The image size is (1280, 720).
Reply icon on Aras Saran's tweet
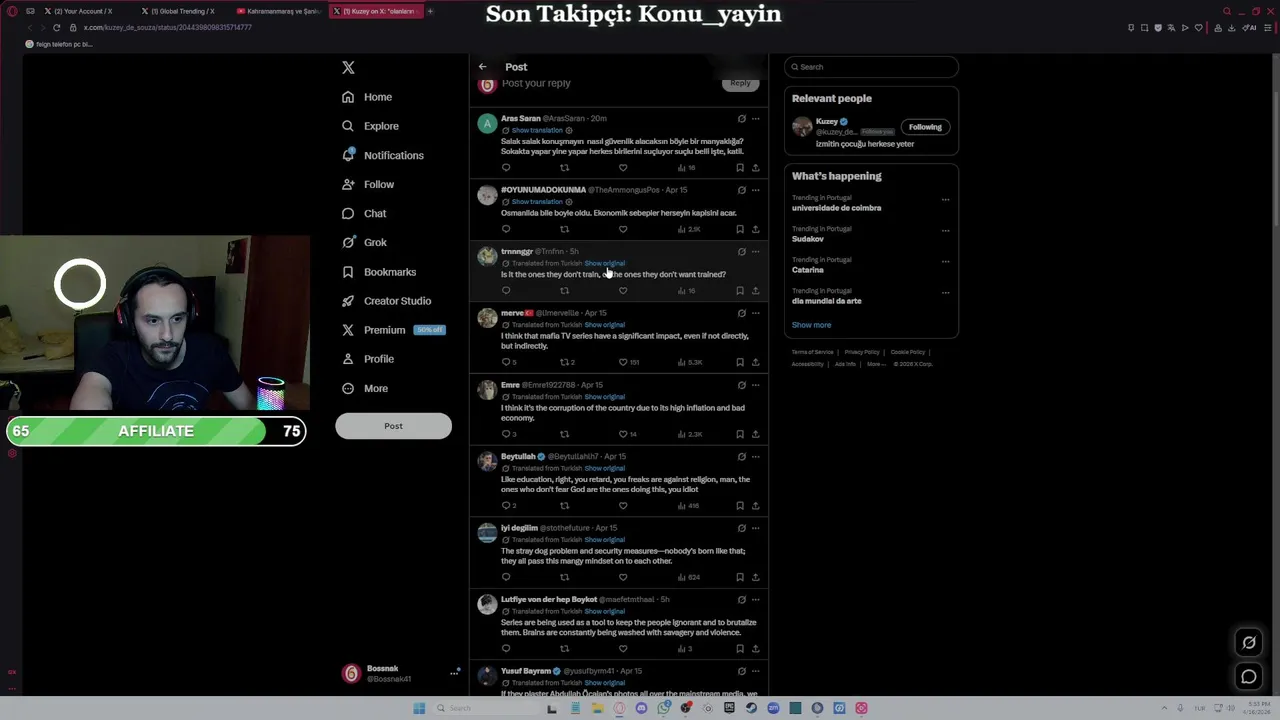point(506,168)
